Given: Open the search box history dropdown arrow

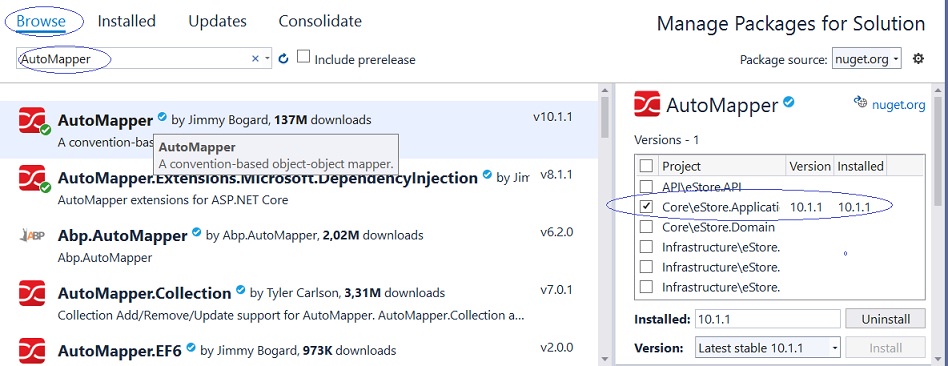Looking at the screenshot, I should 267,59.
